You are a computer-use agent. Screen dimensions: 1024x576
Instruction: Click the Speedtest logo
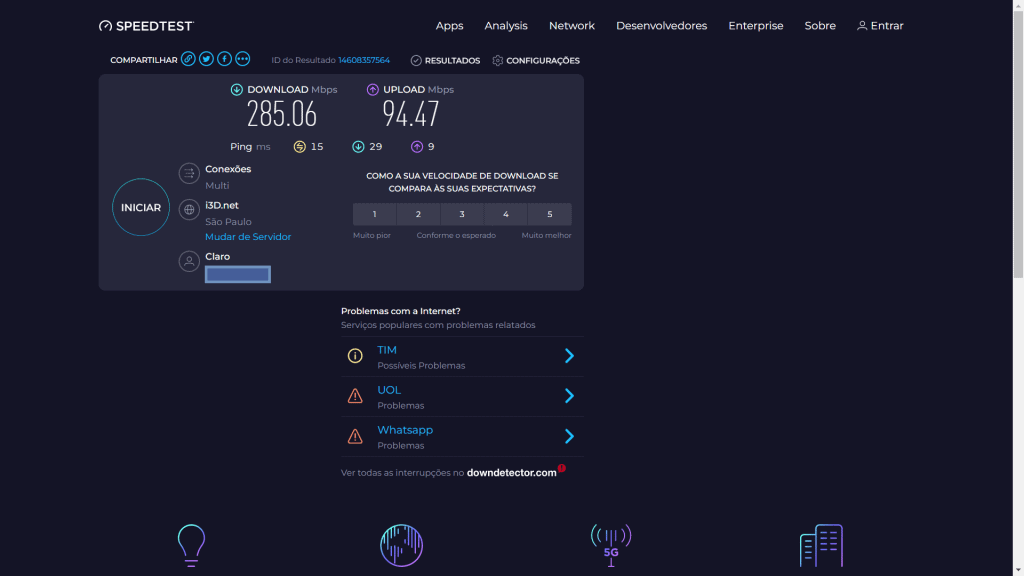point(146,26)
